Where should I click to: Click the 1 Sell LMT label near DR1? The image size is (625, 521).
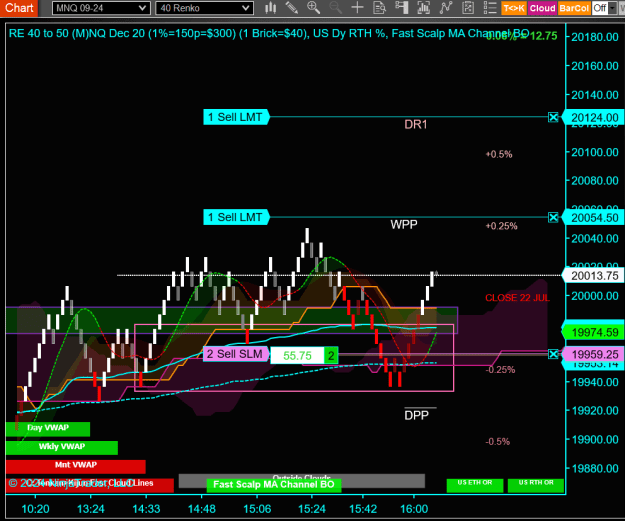pos(236,117)
